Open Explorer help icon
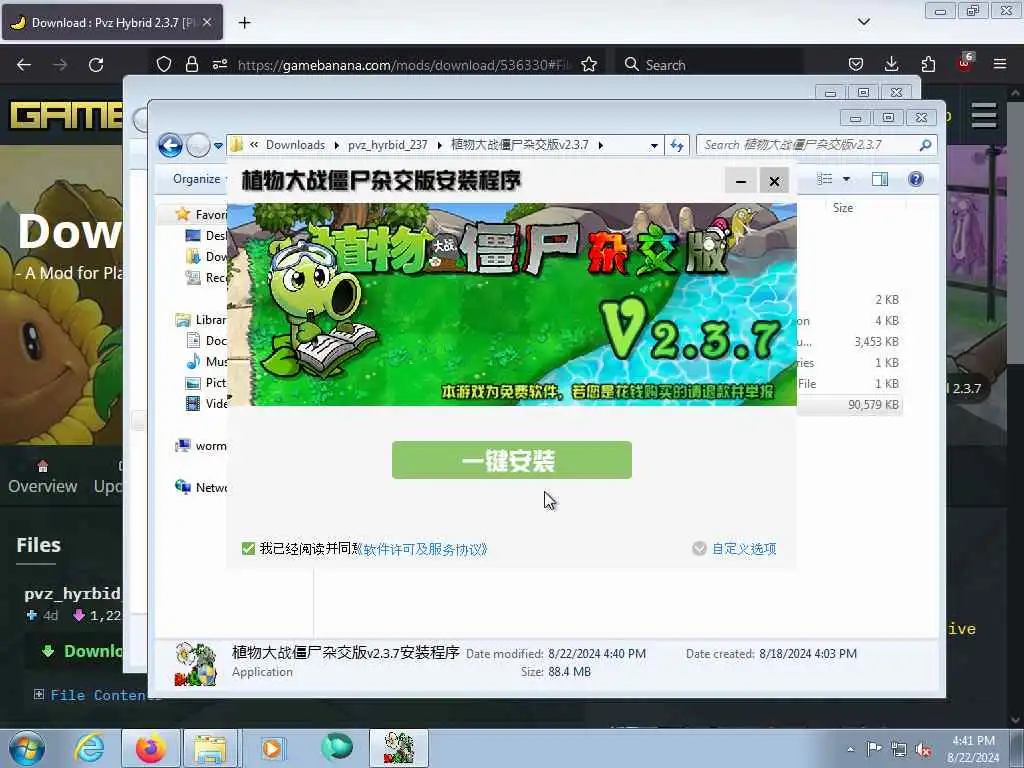This screenshot has height=768, width=1024. pos(916,179)
